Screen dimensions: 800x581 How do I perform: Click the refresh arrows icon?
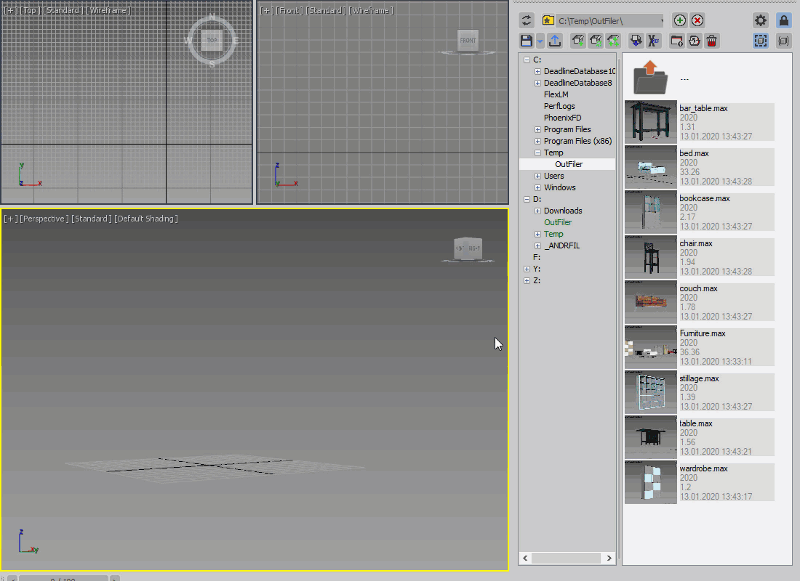point(527,20)
